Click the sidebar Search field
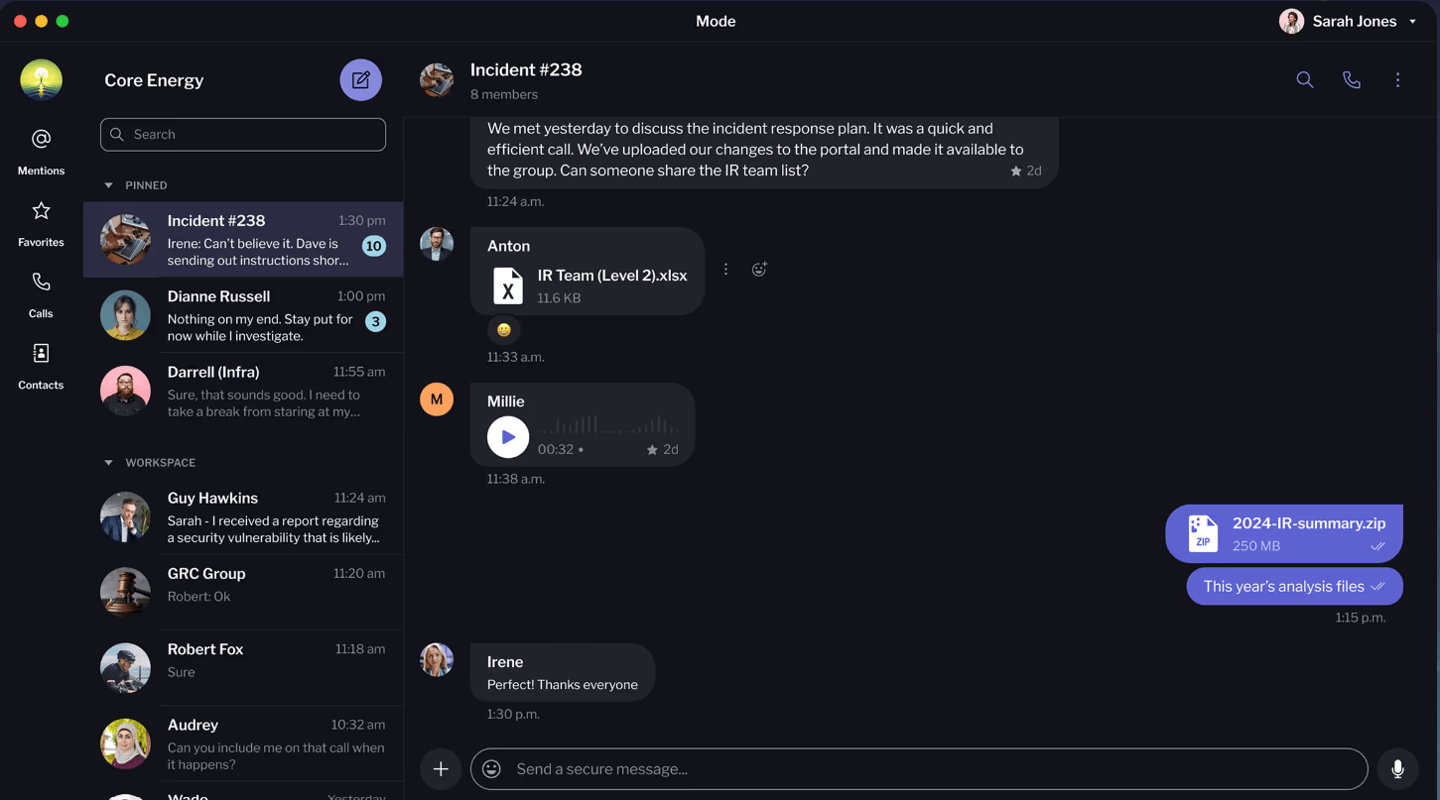 point(243,134)
